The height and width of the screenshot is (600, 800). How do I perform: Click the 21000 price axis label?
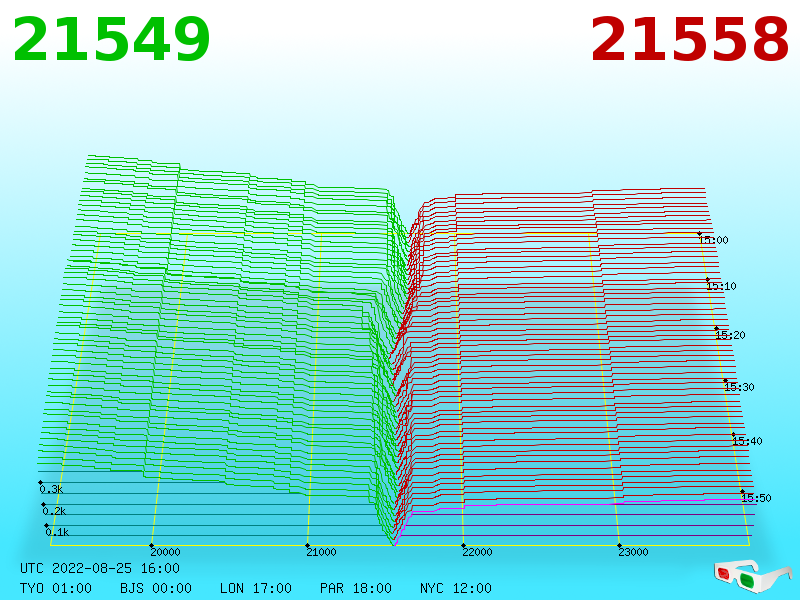pyautogui.click(x=321, y=552)
